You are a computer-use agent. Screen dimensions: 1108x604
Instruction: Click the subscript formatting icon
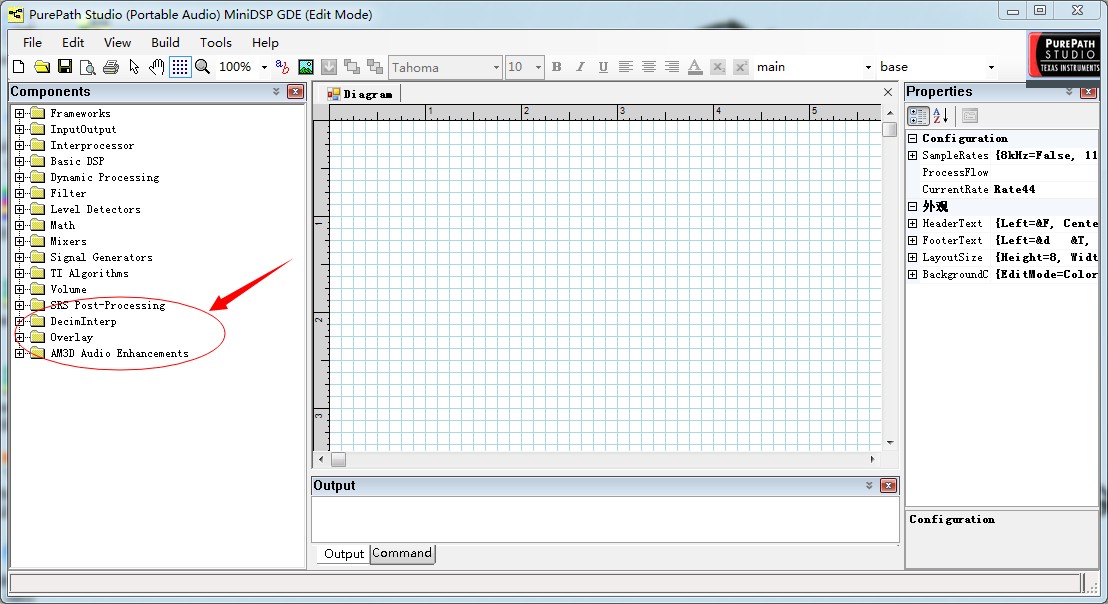pyautogui.click(x=718, y=67)
